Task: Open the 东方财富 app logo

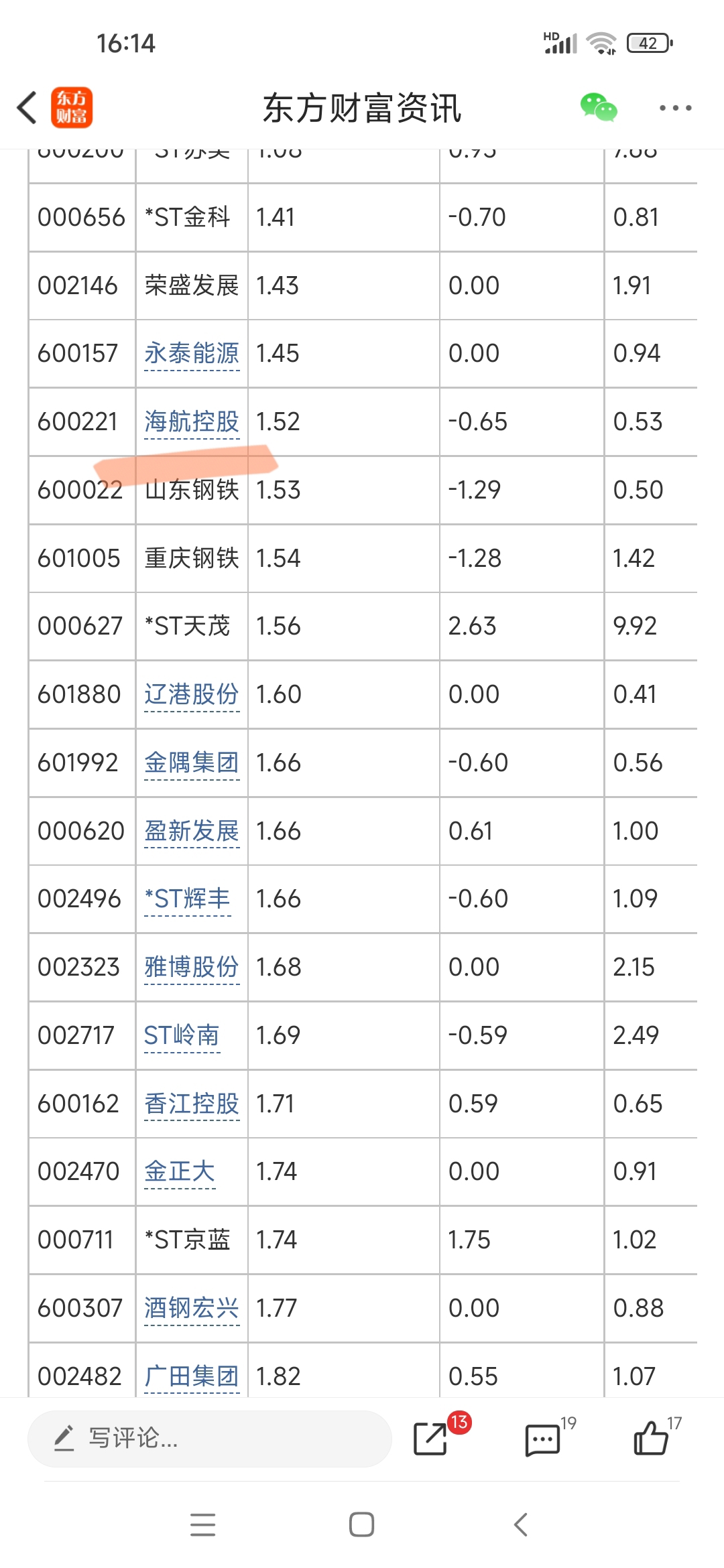Action: (x=72, y=108)
